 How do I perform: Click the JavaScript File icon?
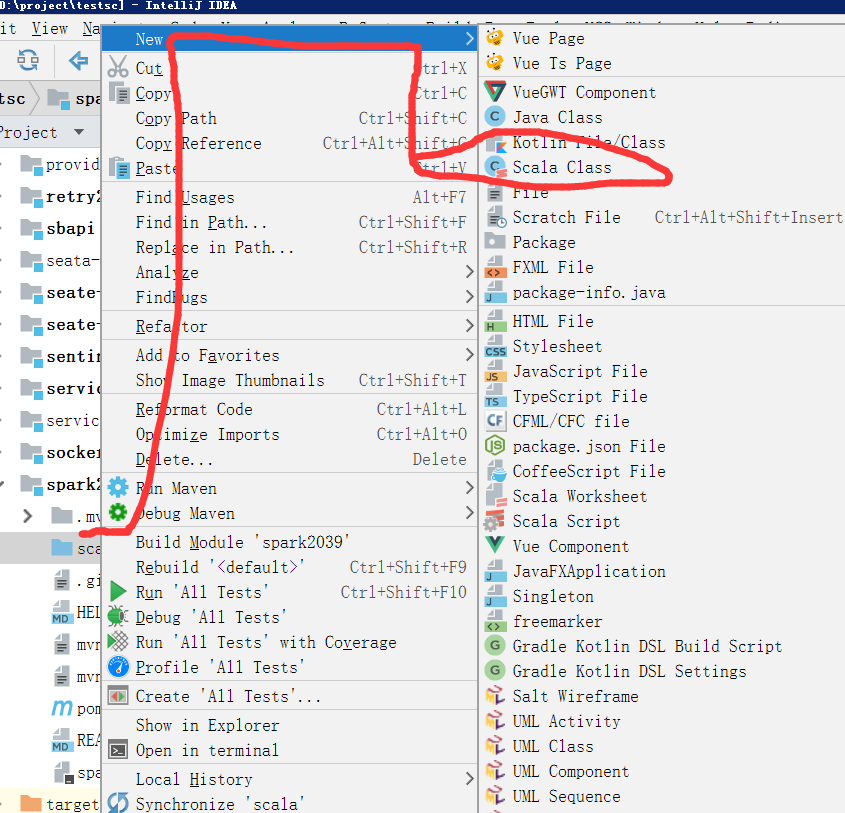495,371
